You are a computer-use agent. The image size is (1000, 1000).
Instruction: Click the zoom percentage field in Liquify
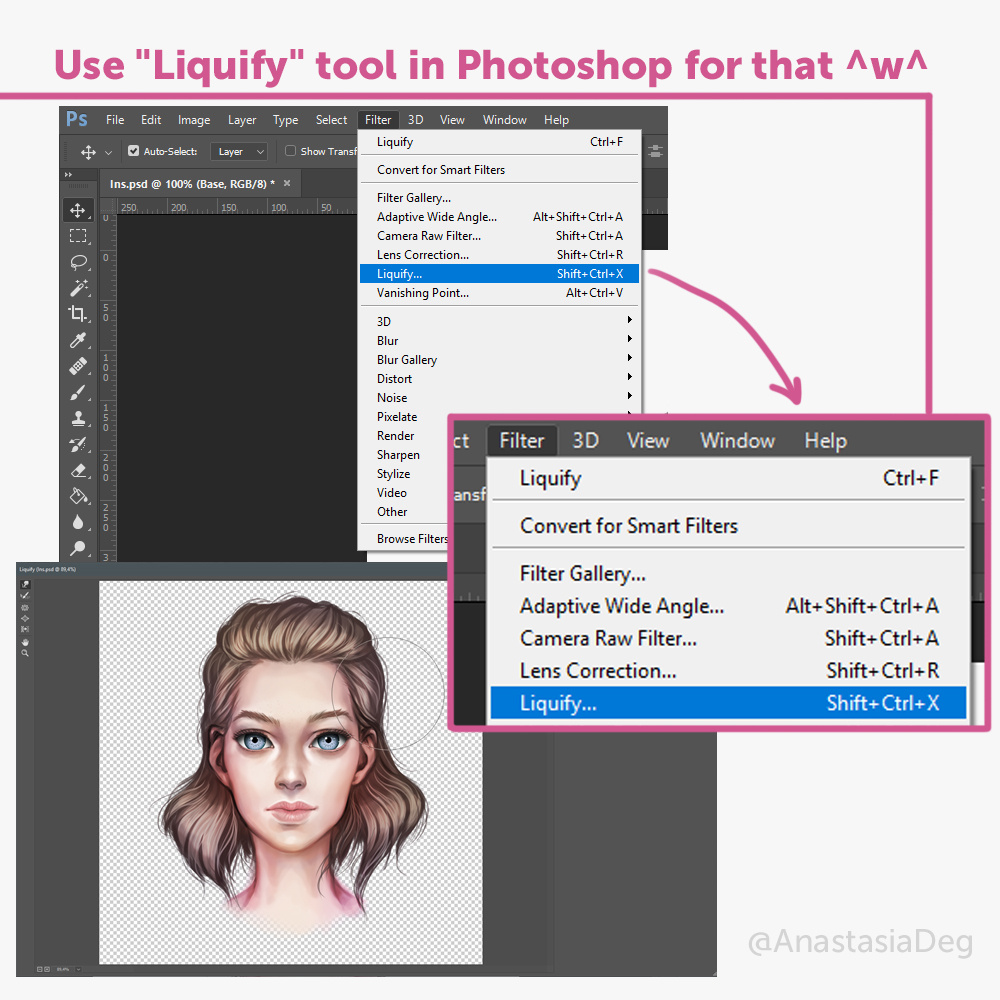(x=63, y=969)
